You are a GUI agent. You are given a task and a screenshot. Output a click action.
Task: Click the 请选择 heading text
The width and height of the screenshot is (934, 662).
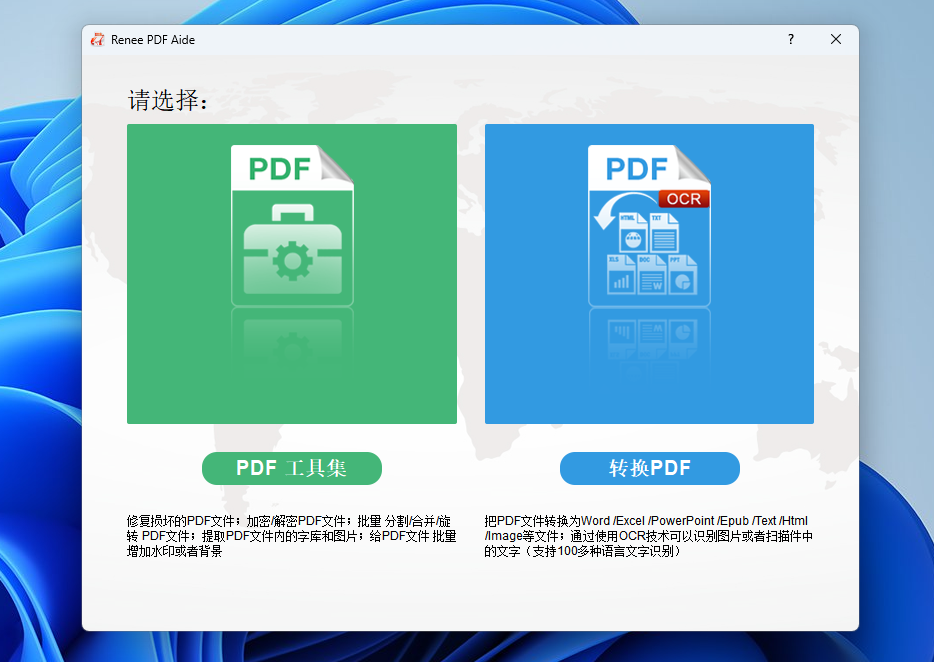pos(168,101)
